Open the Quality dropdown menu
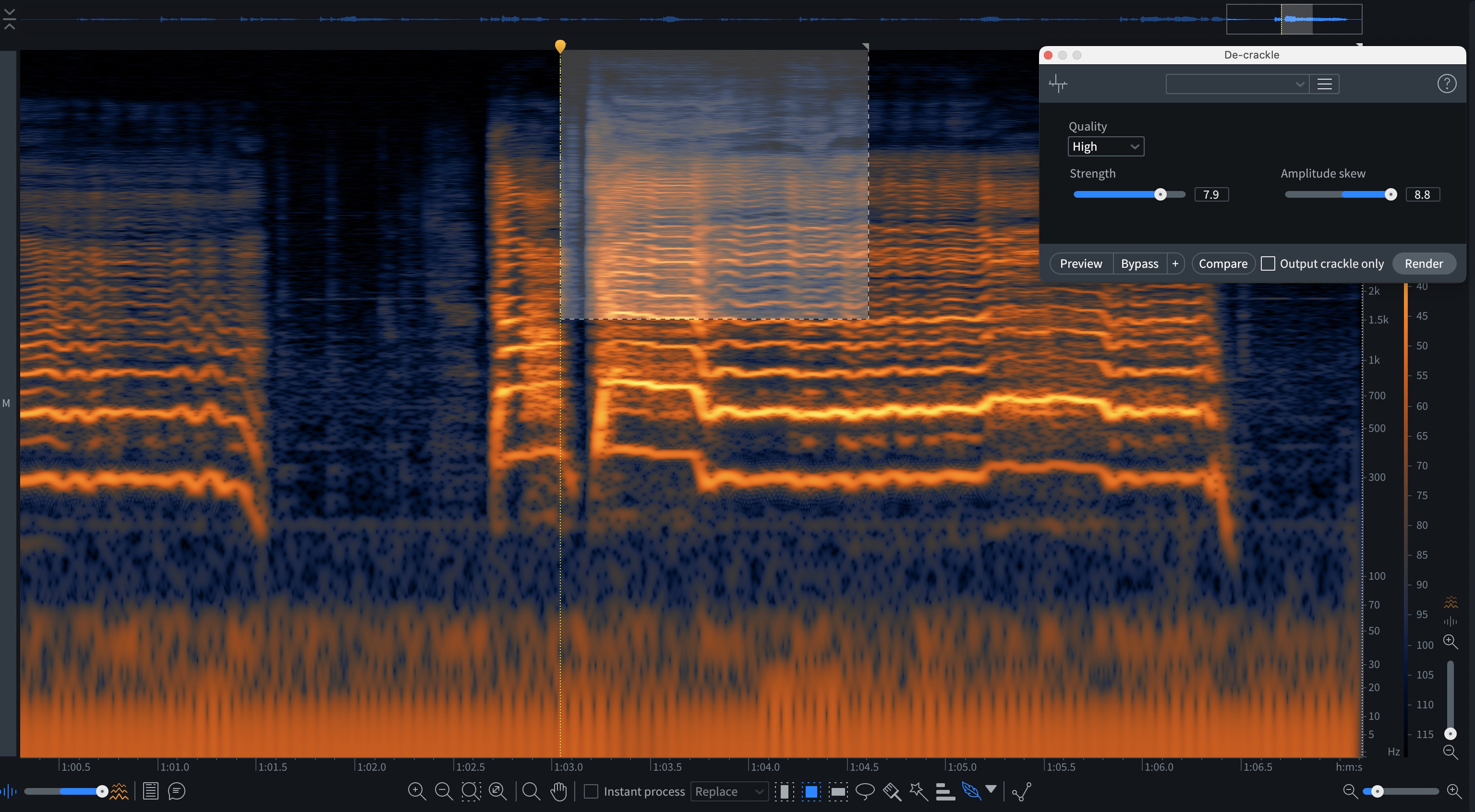Image resolution: width=1475 pixels, height=812 pixels. (1105, 147)
